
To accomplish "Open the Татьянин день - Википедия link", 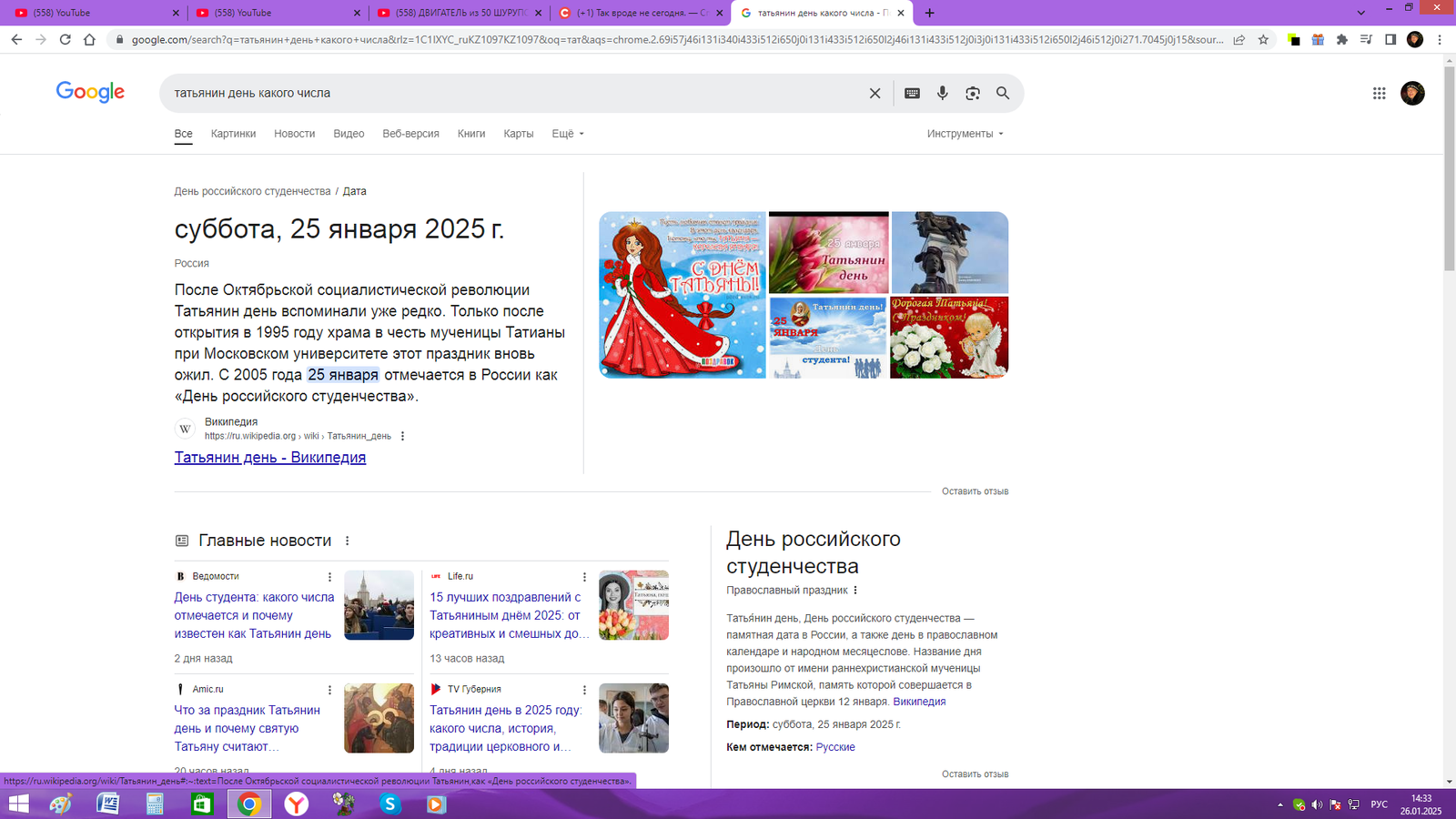I will 270,458.
